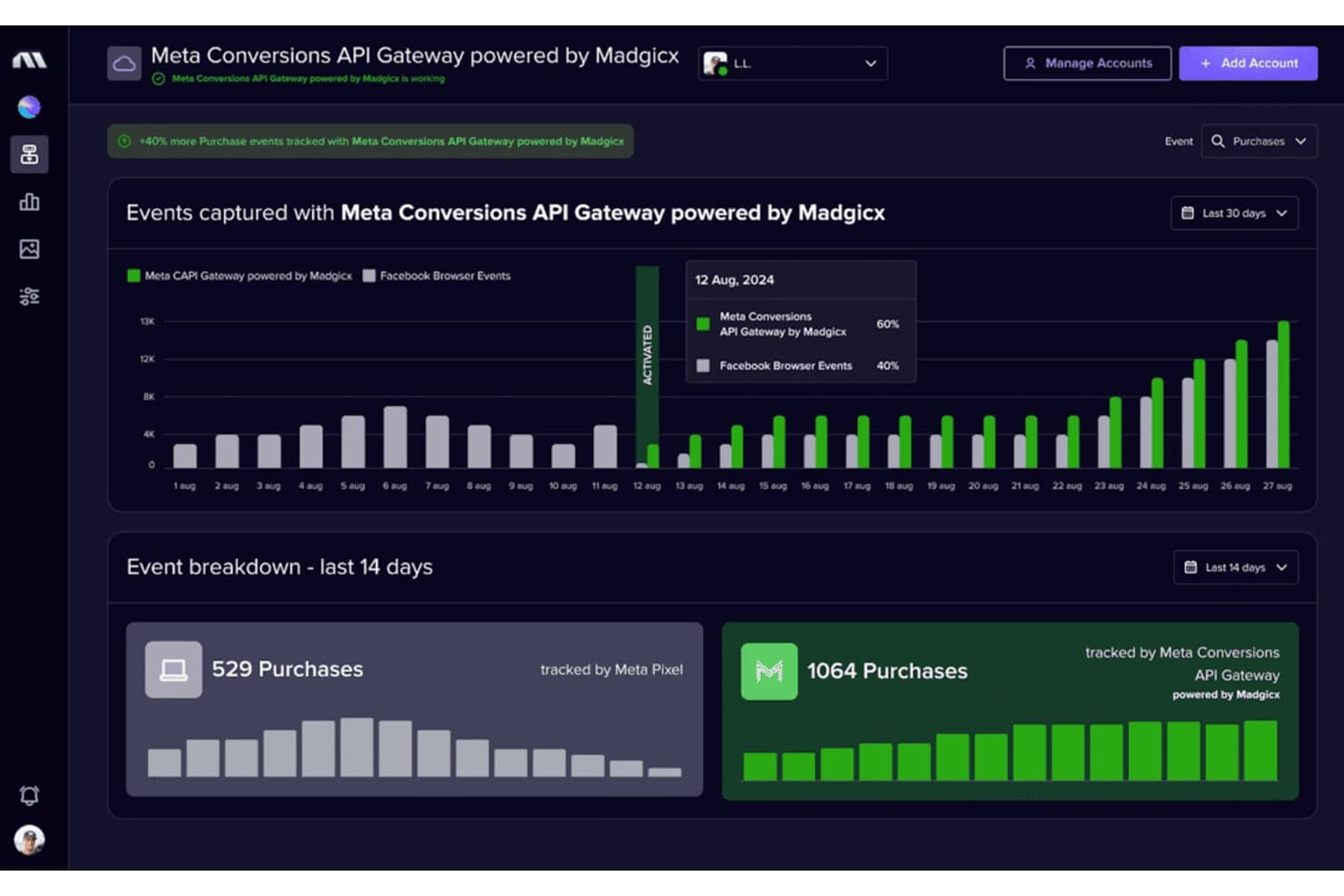
Task: Click the 60% value in the tooltip
Action: coord(887,324)
